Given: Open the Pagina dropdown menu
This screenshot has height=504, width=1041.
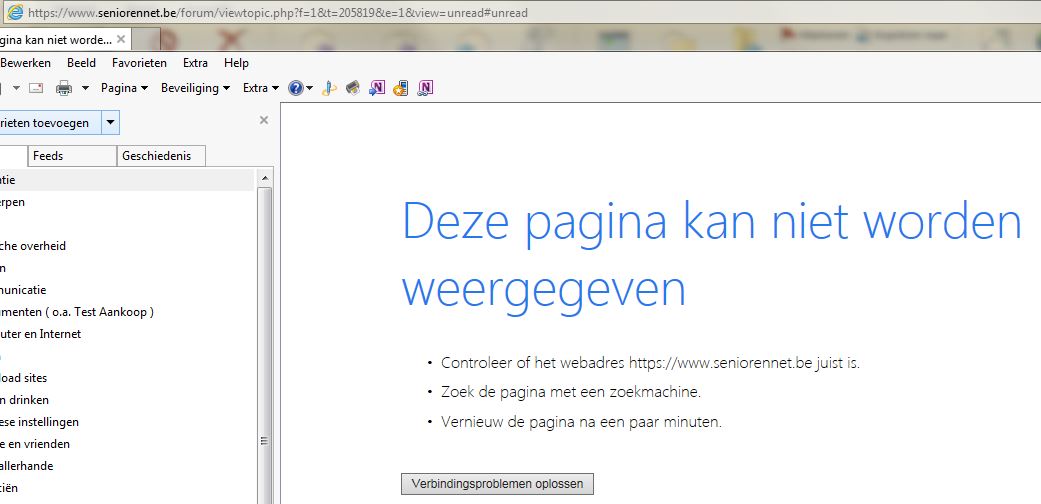Looking at the screenshot, I should (x=124, y=88).
